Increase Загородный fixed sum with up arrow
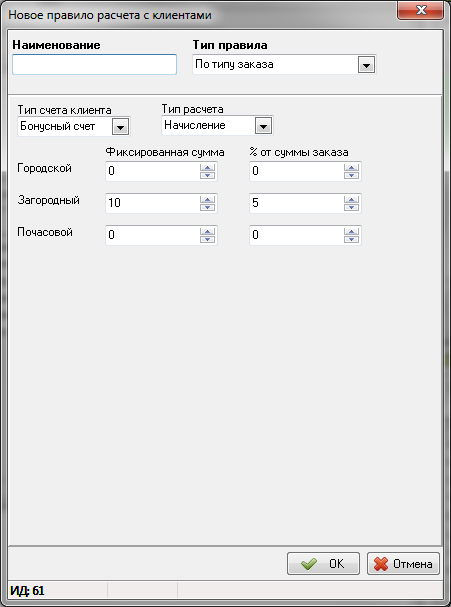The image size is (451, 607). [x=207, y=199]
